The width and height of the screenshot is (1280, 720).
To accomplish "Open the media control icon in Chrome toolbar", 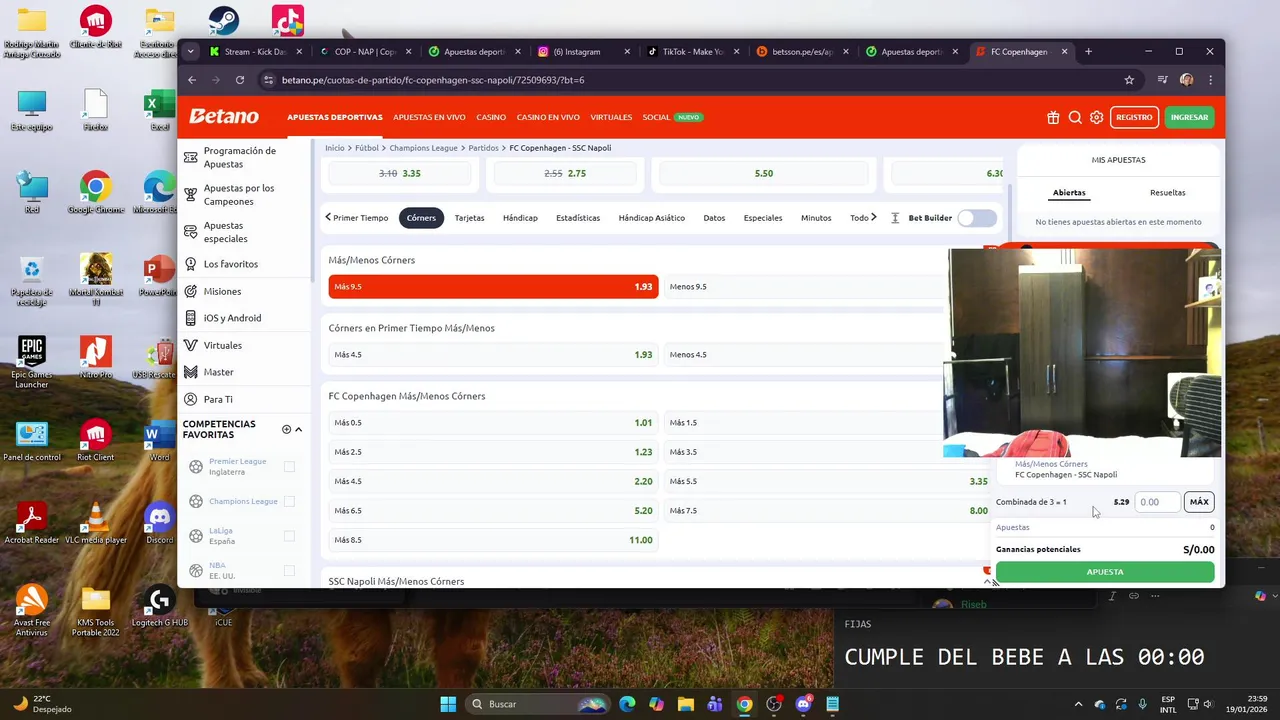I will click(x=1162, y=80).
